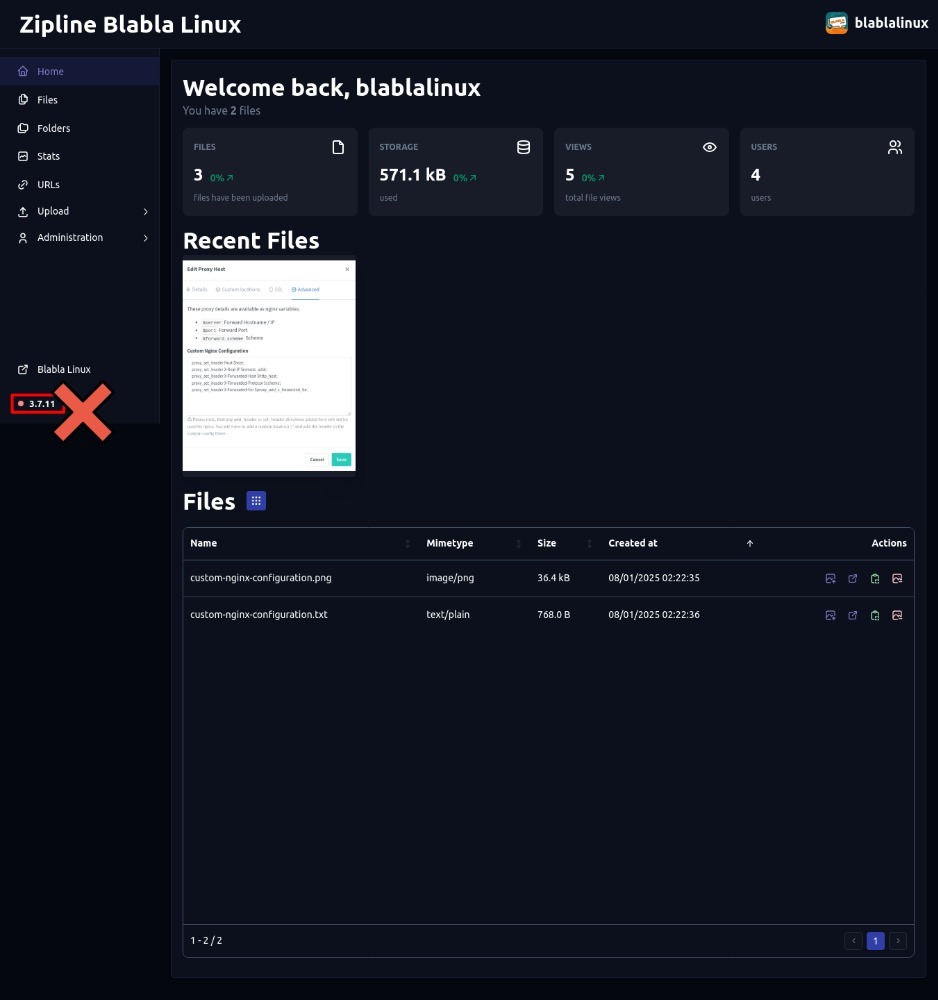Viewport: 938px width, 1000px height.
Task: Open the Blabla Linux external link
Action: pos(63,369)
